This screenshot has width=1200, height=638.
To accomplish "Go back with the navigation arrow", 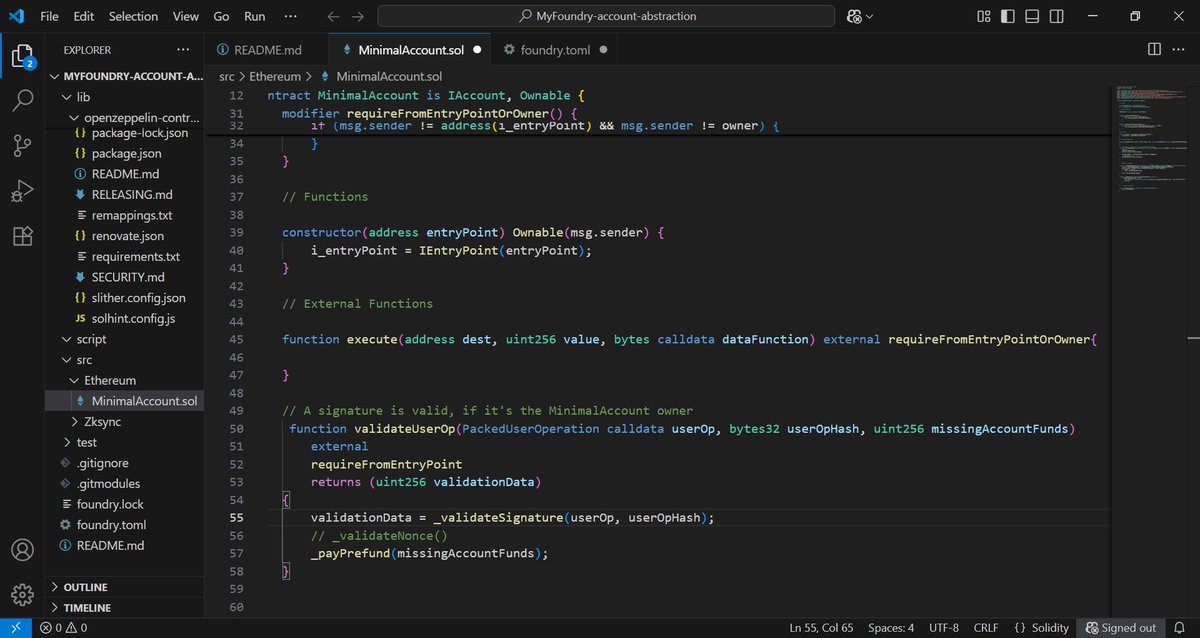I will (333, 16).
